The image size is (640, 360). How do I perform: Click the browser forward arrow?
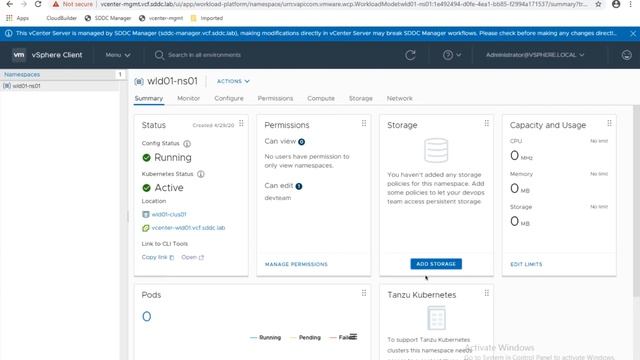point(24,4)
